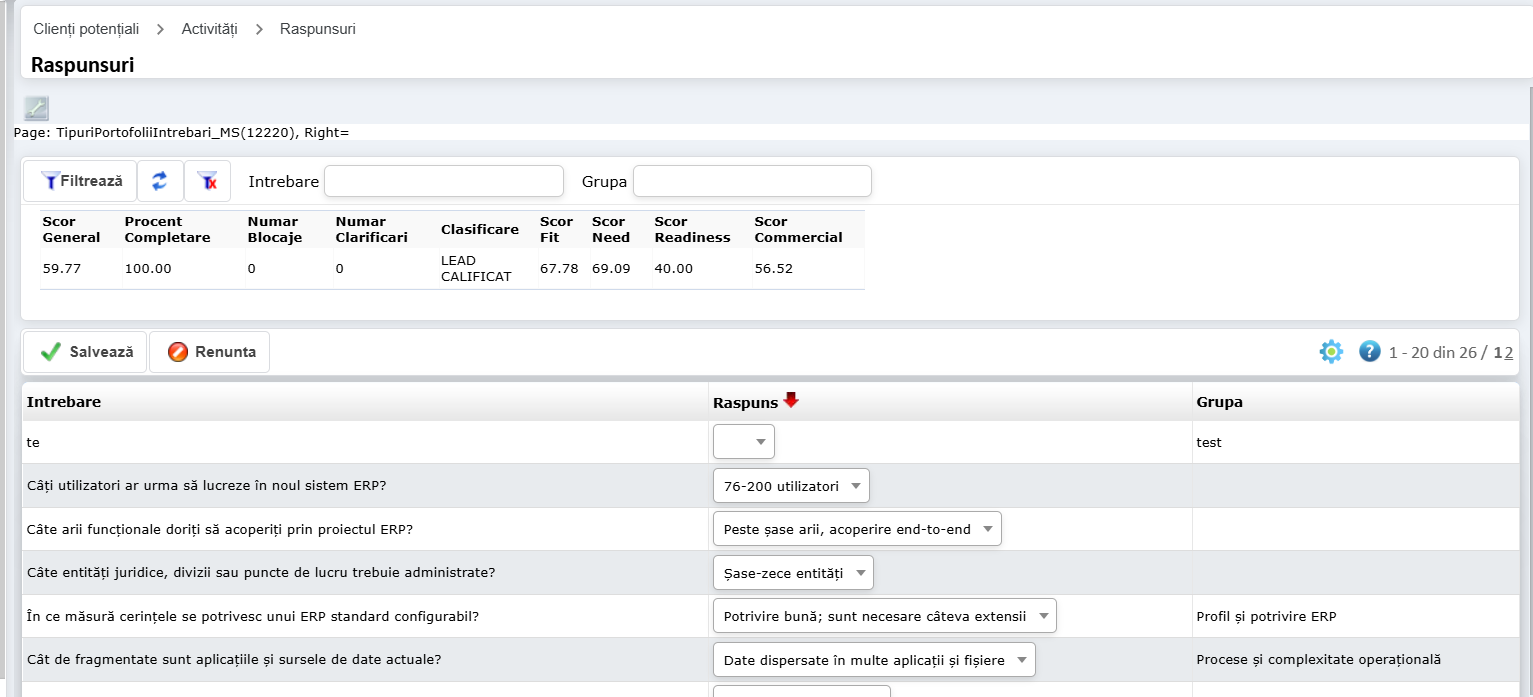The height and width of the screenshot is (697, 1533).
Task: Open the 'Șase-zece entități' dropdown
Action: click(793, 573)
